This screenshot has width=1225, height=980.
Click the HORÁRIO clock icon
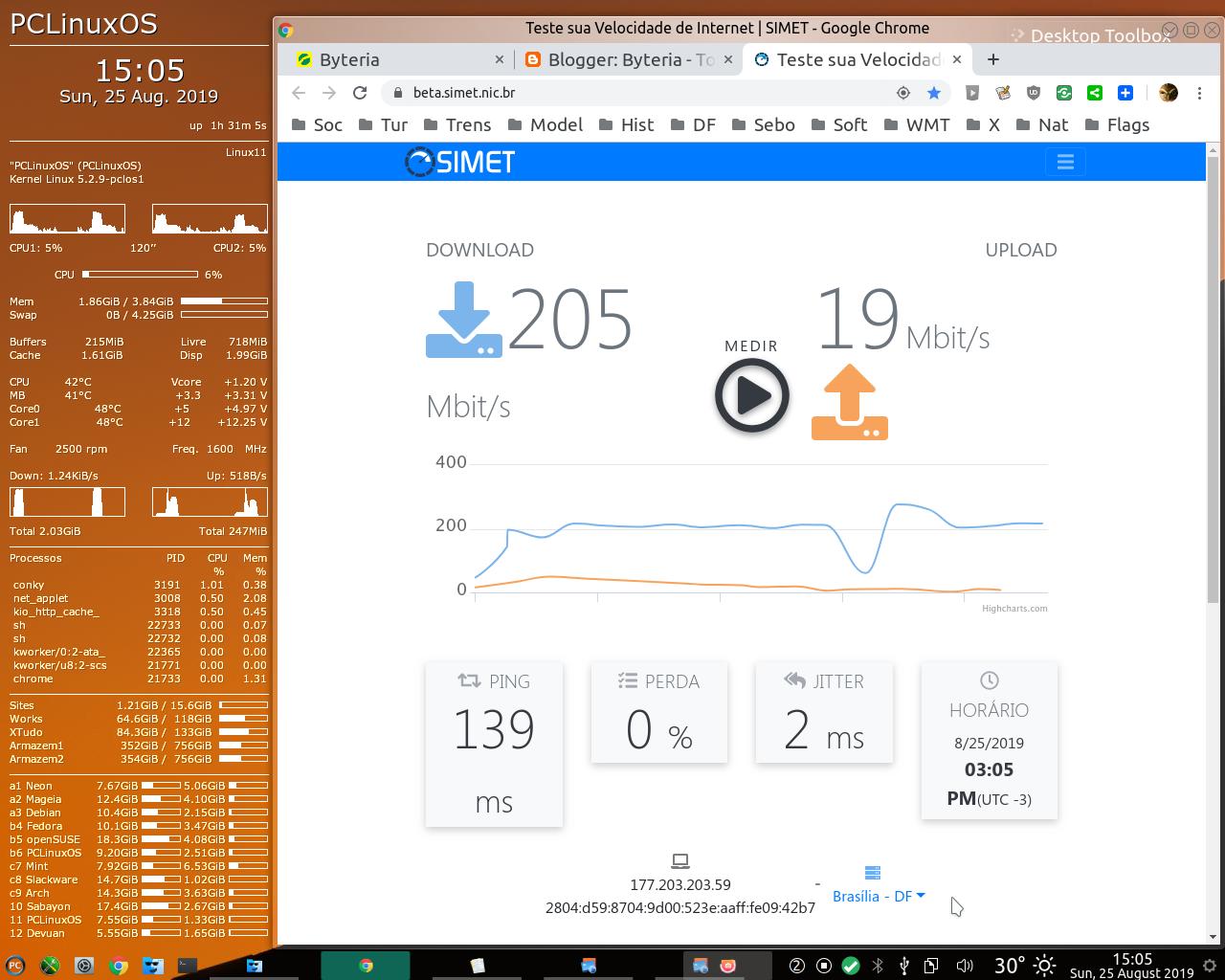[x=990, y=680]
